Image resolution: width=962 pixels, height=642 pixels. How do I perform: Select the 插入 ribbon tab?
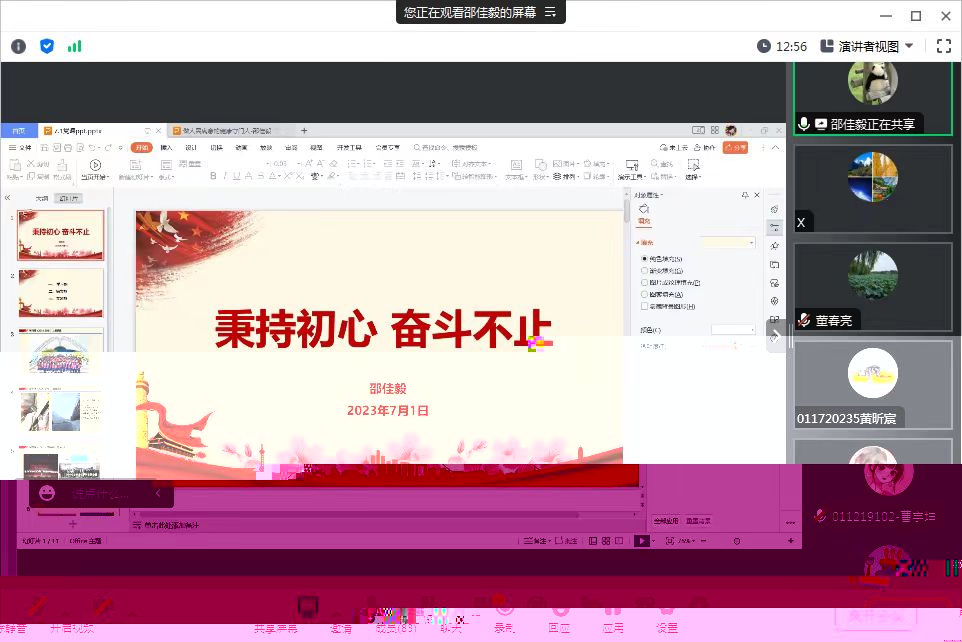(166, 148)
